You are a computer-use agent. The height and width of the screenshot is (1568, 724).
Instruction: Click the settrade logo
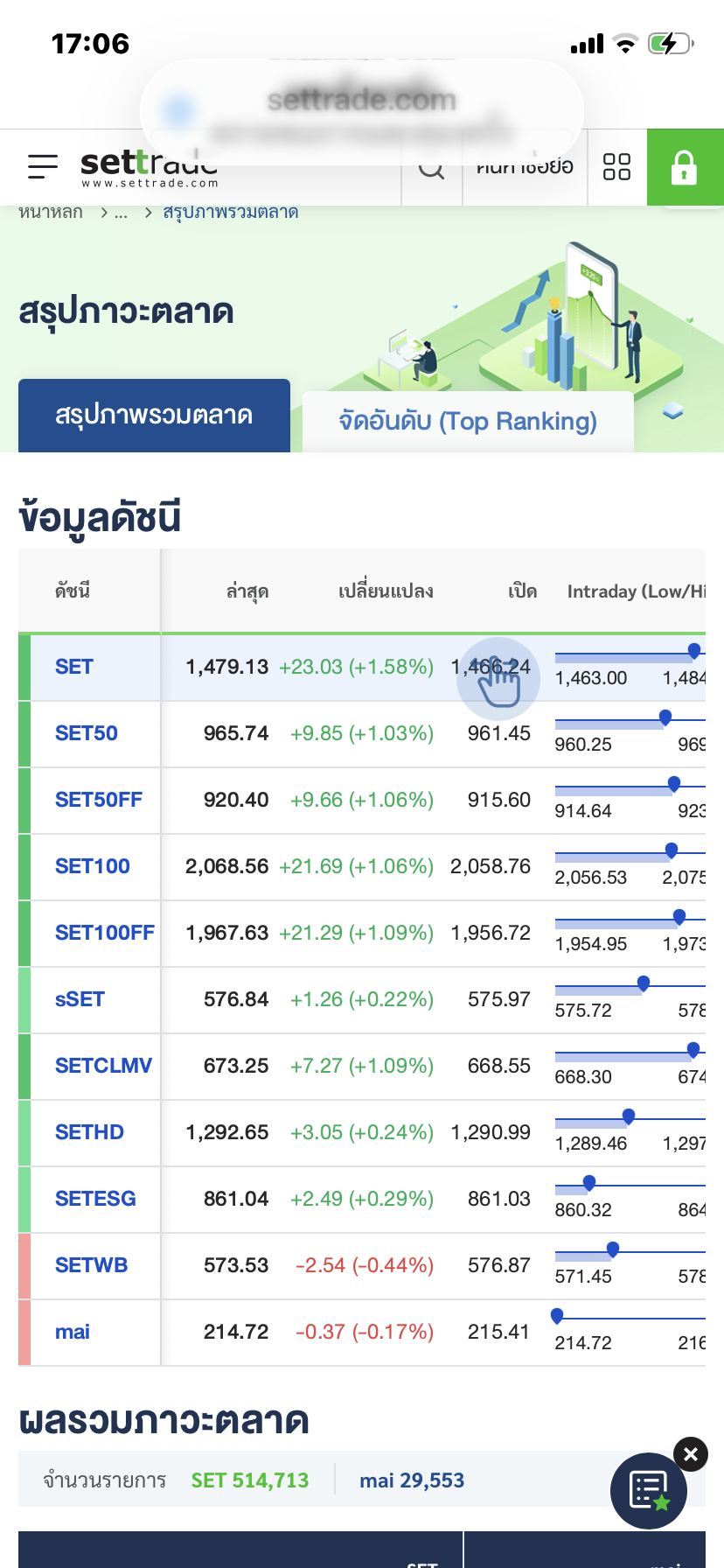pos(149,167)
